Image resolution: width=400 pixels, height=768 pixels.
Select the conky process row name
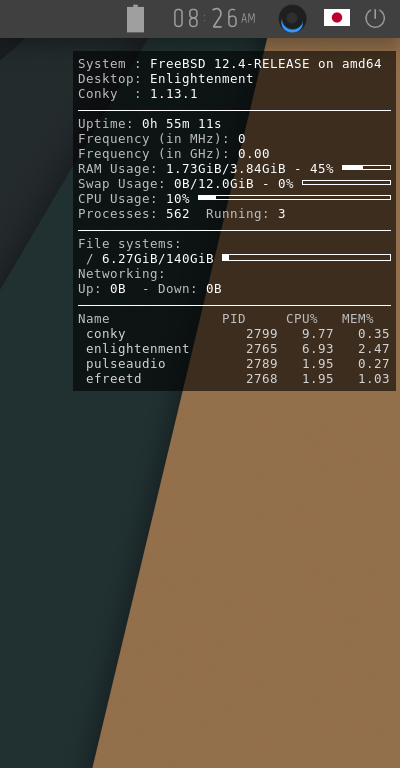pos(106,334)
